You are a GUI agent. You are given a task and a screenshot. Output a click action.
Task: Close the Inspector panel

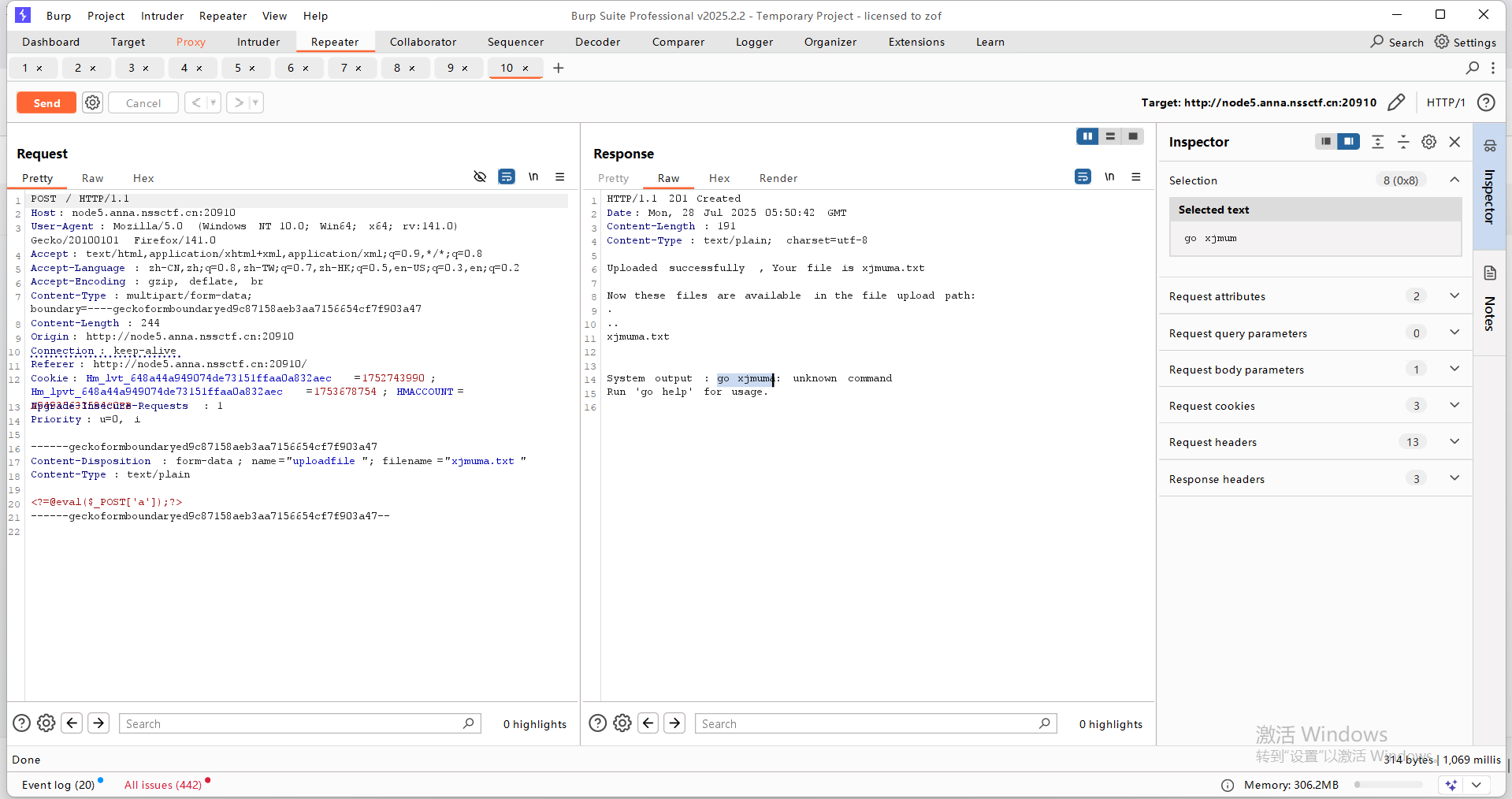point(1454,141)
